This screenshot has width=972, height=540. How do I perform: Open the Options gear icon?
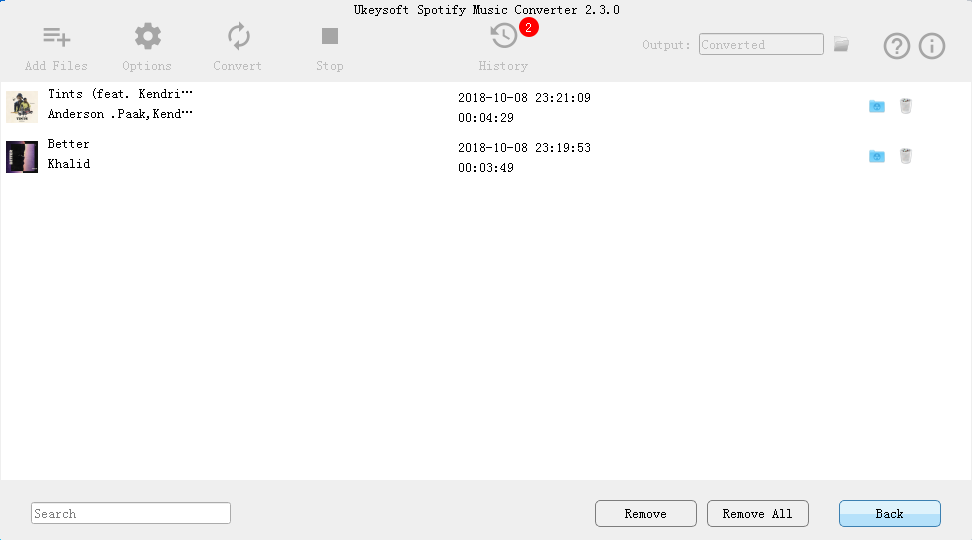click(x=148, y=37)
